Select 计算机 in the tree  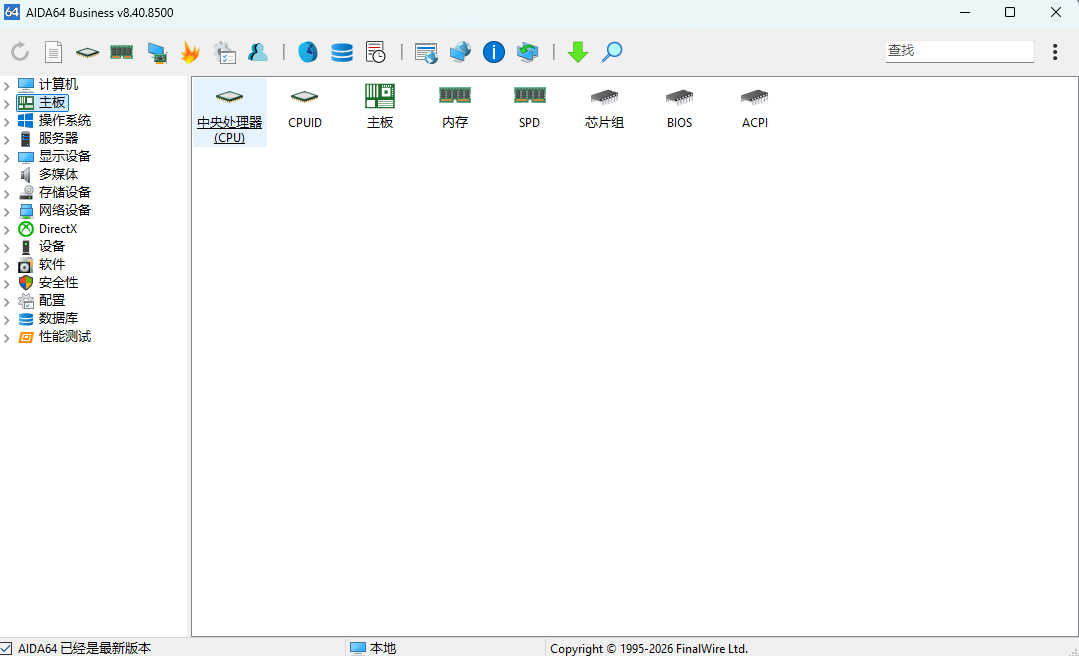[x=58, y=85]
